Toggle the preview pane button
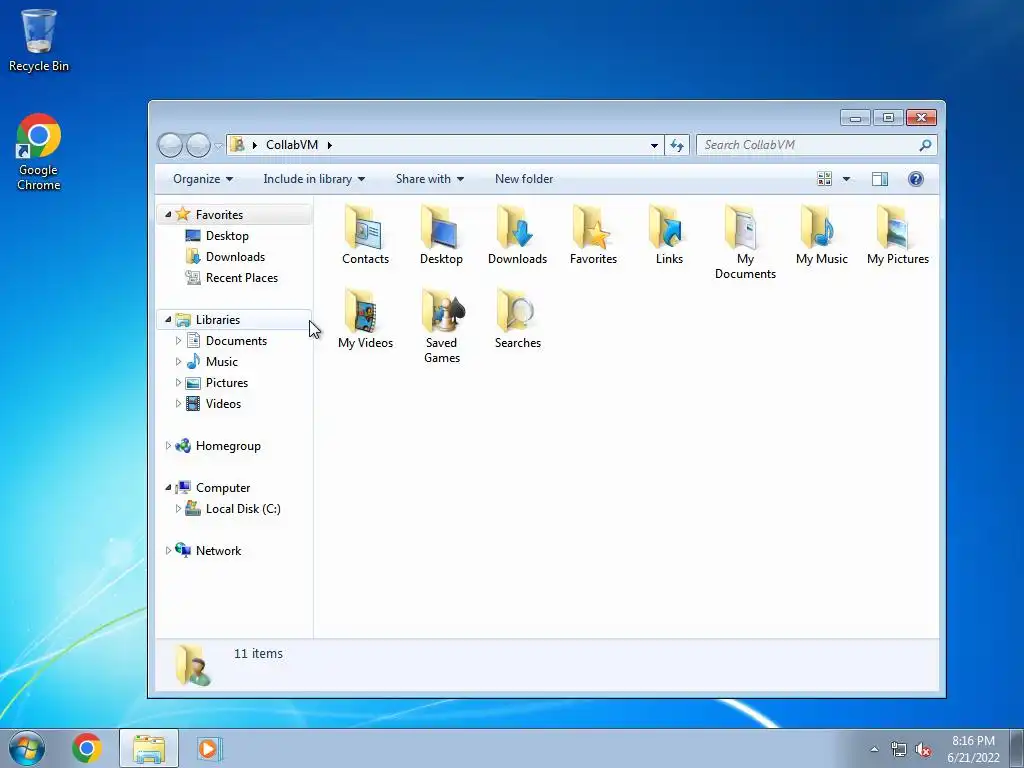1024x768 pixels. [x=880, y=179]
